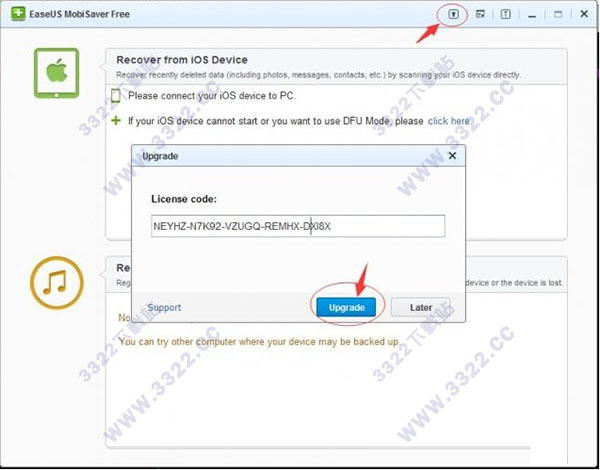The height and width of the screenshot is (470, 600).
Task: Click inside the License code field
Action: (x=298, y=226)
